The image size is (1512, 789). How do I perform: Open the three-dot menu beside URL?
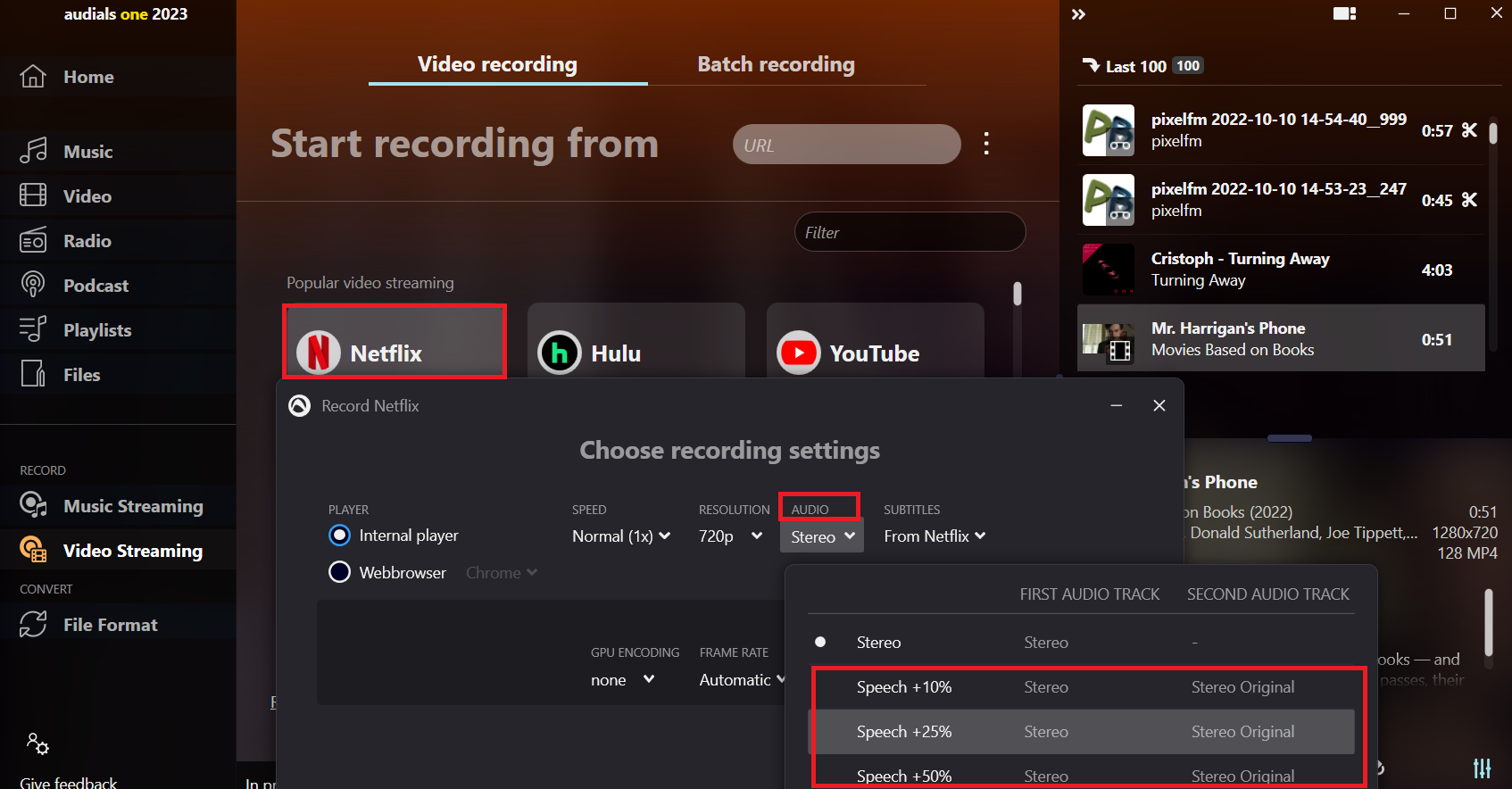click(x=986, y=144)
